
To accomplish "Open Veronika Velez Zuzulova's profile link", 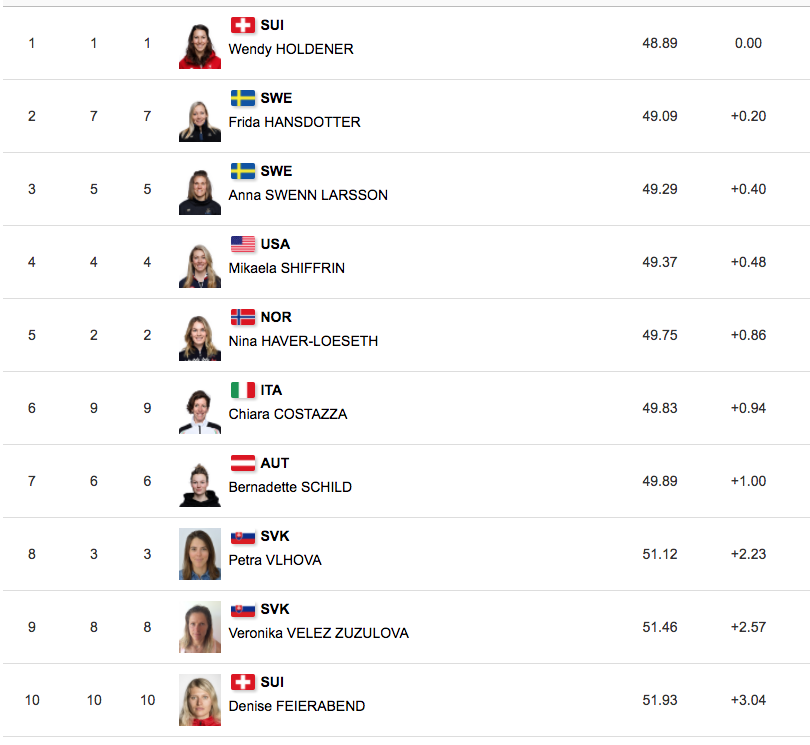I will (x=318, y=633).
